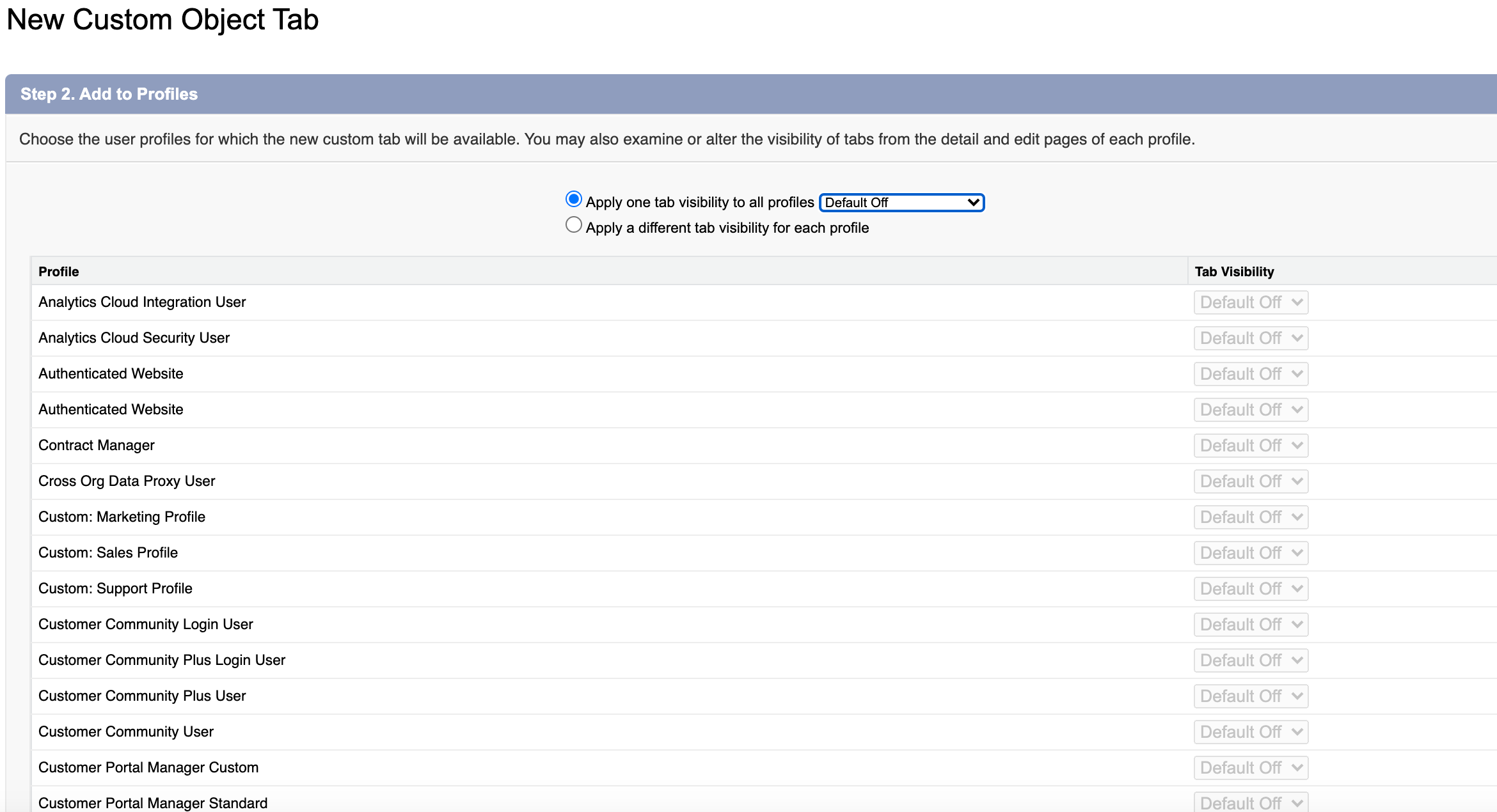Click 'Custom: Sales Profile' row text
The image size is (1497, 812).
(x=108, y=552)
